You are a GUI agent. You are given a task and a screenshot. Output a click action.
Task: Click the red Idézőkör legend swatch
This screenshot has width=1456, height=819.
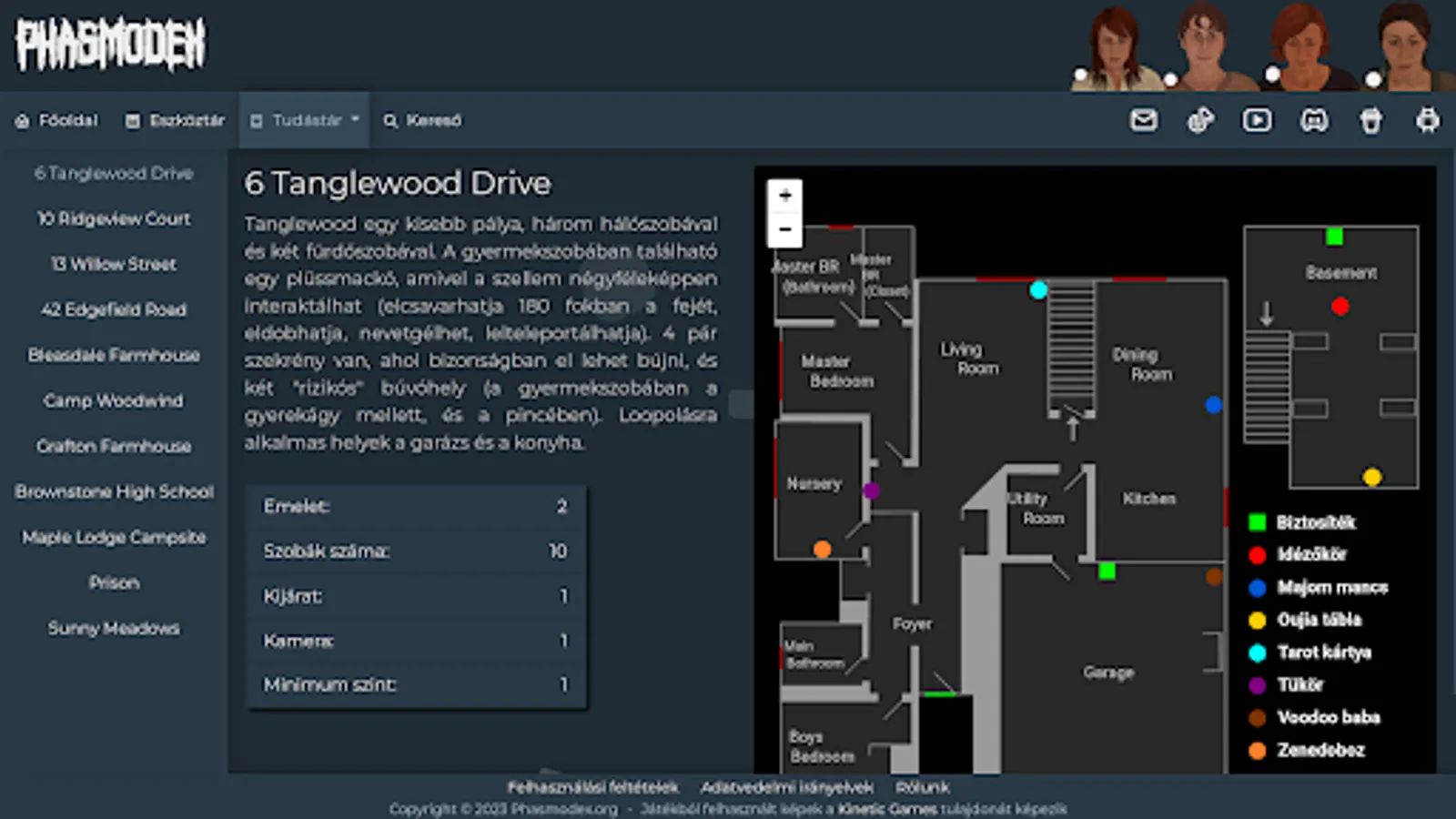1258,554
